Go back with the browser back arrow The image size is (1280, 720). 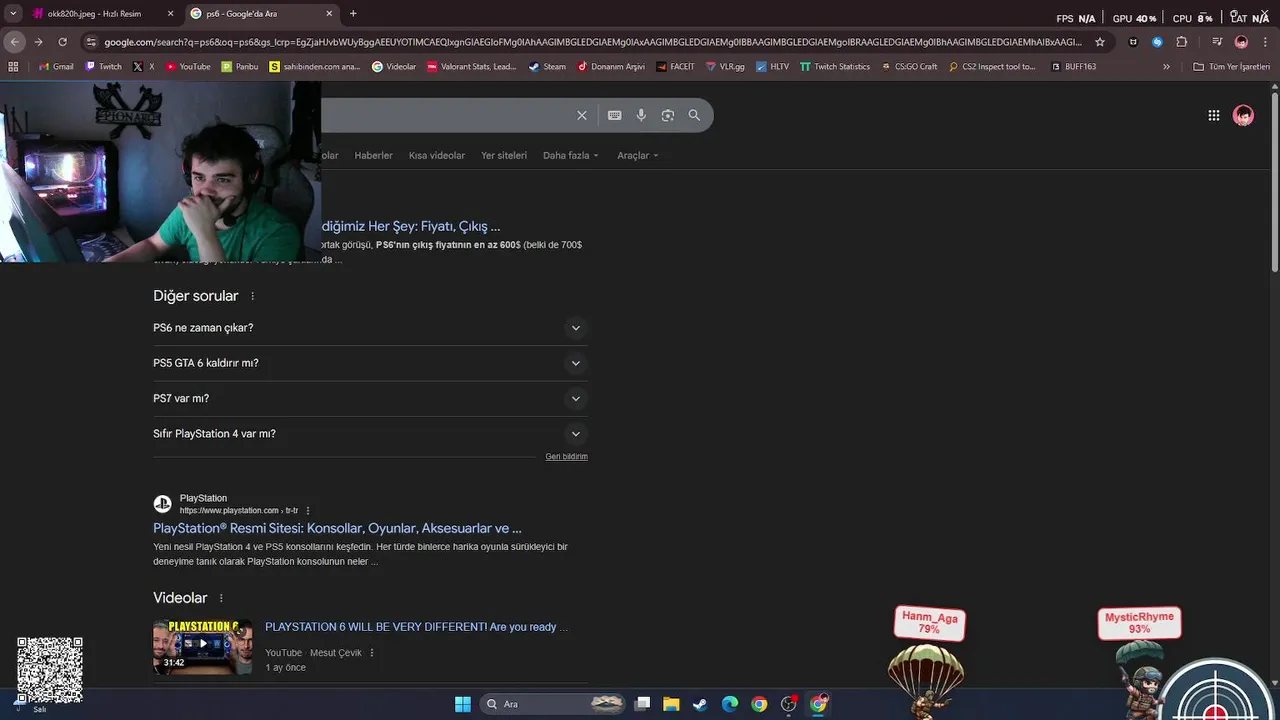[x=14, y=42]
